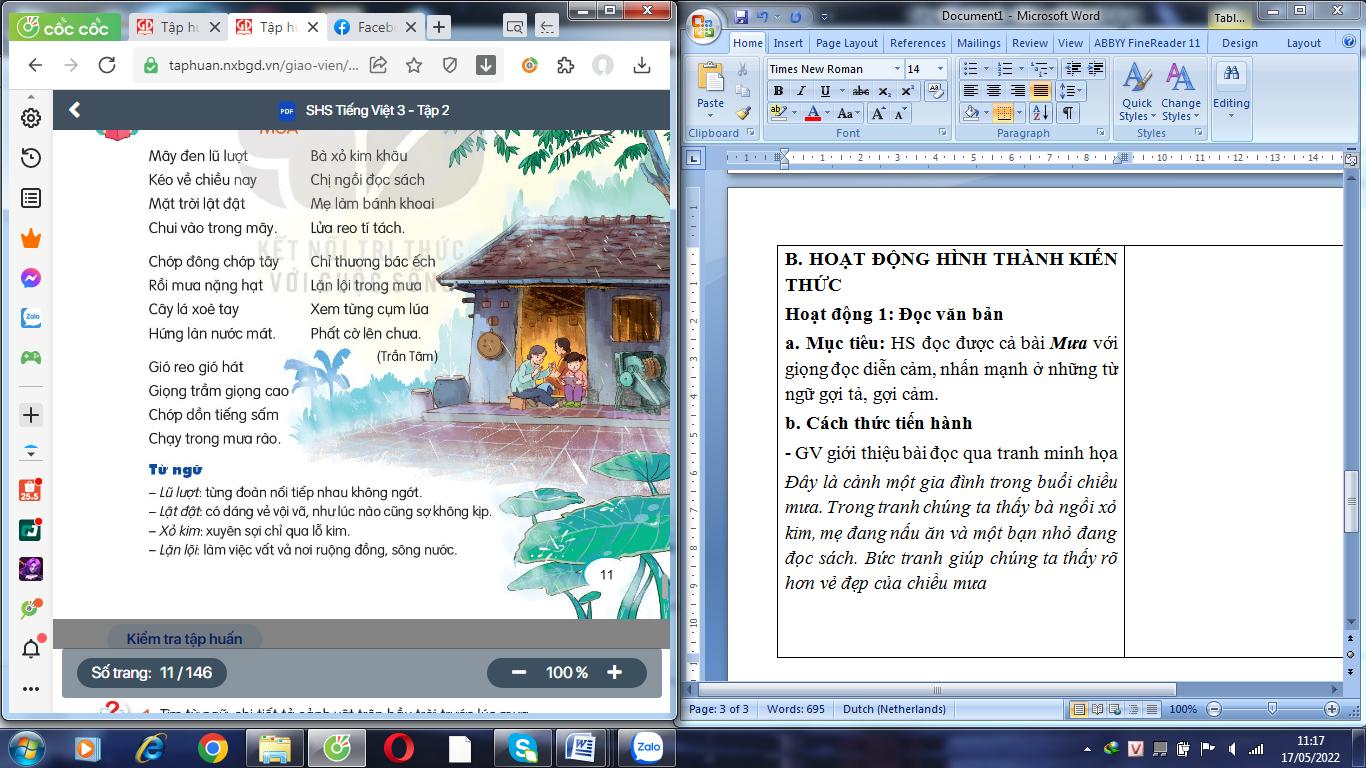Open browser extensions puzzle icon

565,65
